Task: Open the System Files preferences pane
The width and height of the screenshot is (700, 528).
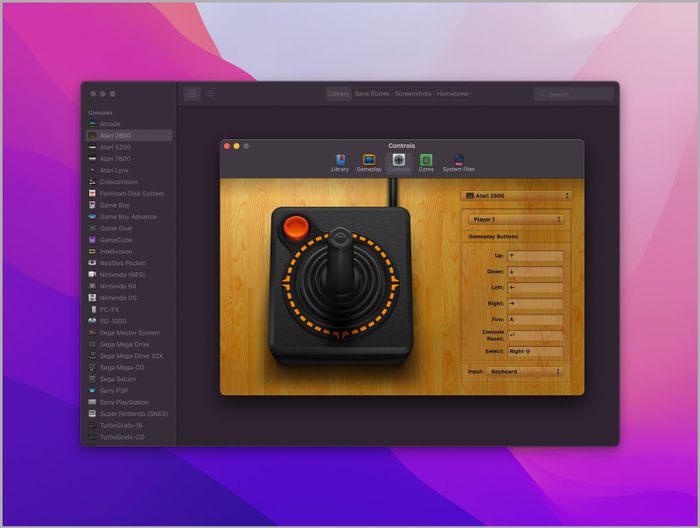Action: click(458, 162)
